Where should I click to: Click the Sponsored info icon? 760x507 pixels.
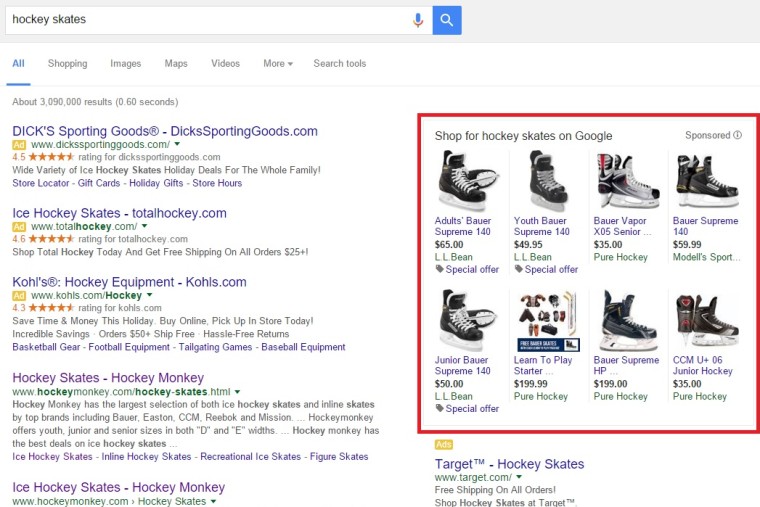coord(737,135)
